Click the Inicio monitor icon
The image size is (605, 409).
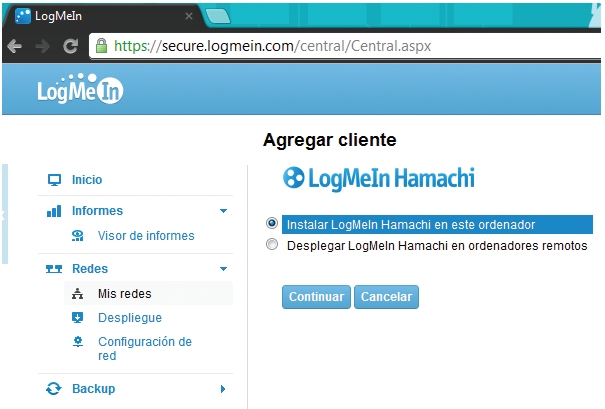(x=54, y=180)
